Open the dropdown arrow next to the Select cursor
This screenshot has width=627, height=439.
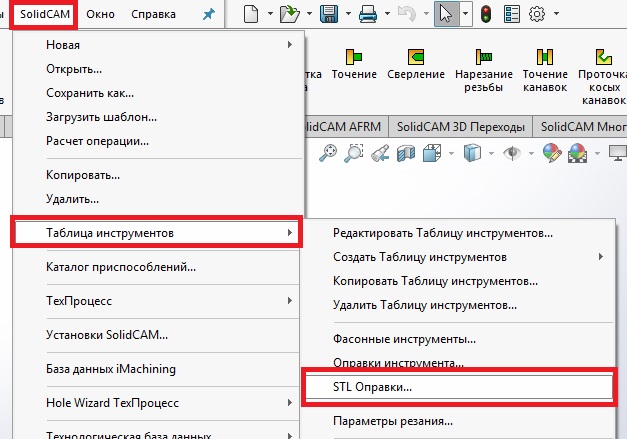pos(466,14)
